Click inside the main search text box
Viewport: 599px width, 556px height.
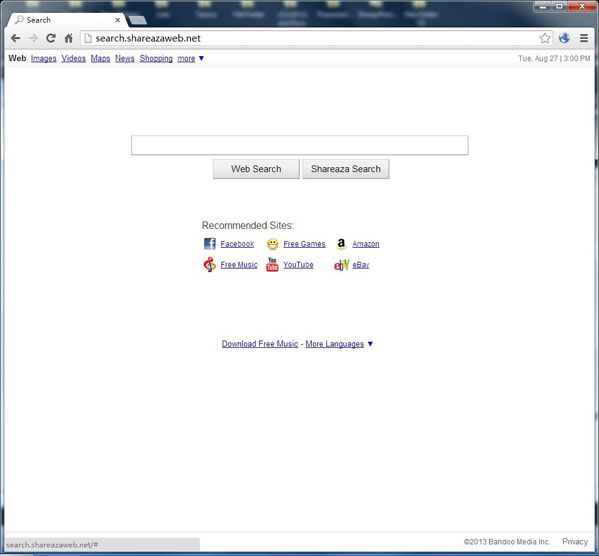point(300,145)
